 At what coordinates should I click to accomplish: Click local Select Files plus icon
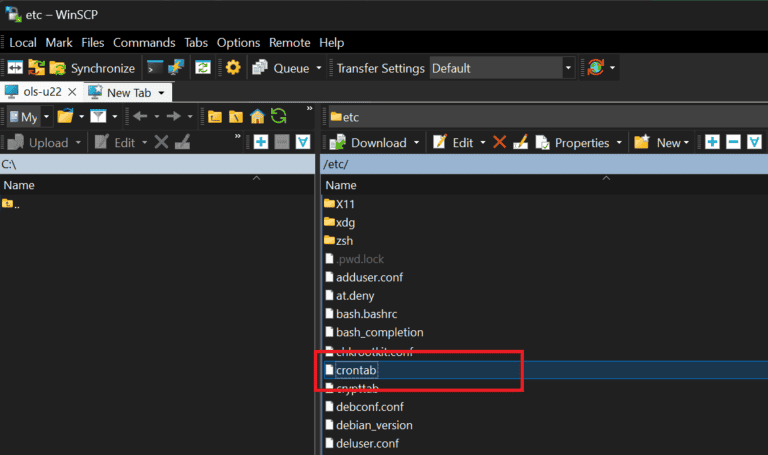click(261, 143)
